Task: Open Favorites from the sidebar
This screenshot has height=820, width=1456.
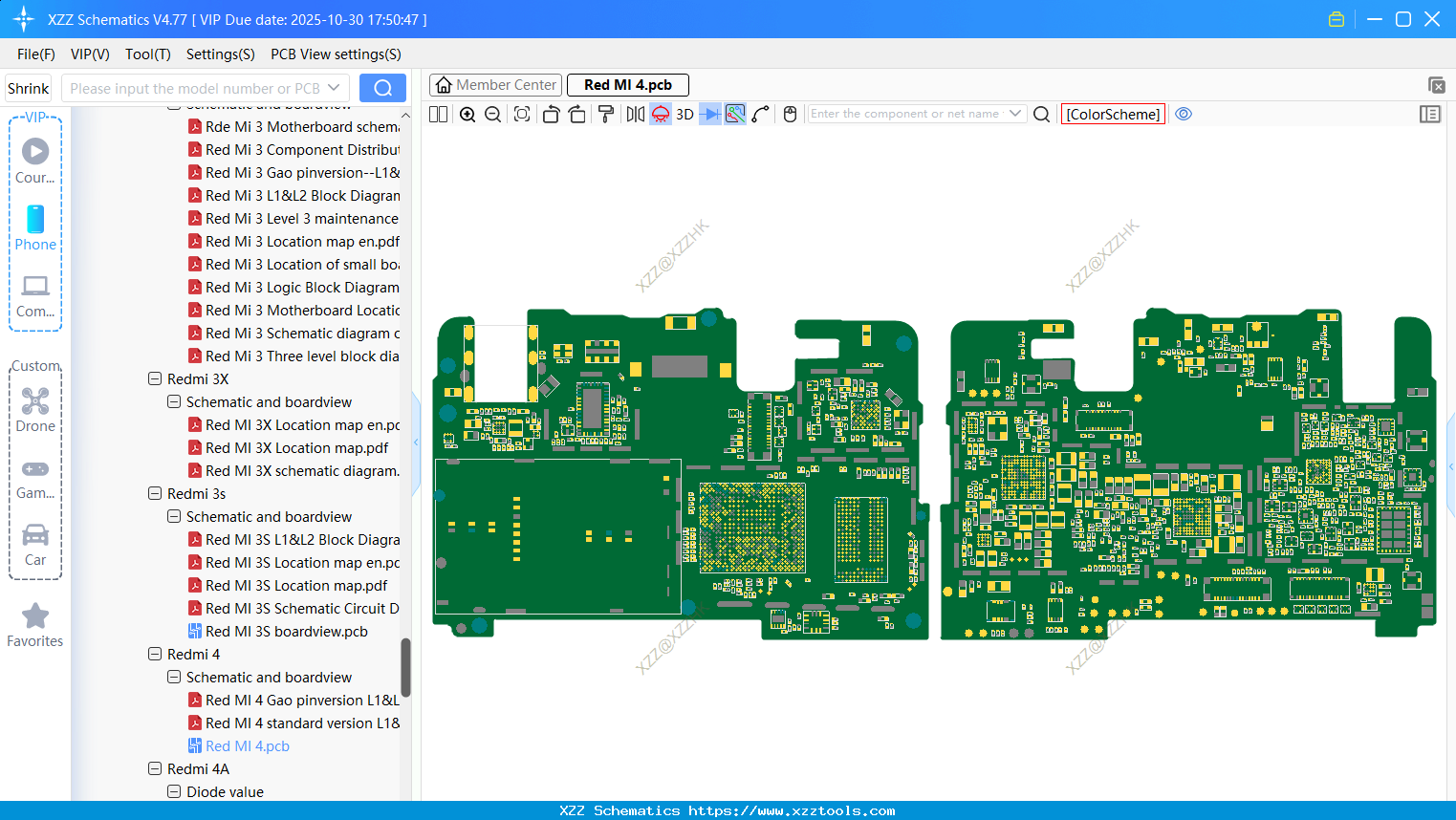Action: coord(35,626)
